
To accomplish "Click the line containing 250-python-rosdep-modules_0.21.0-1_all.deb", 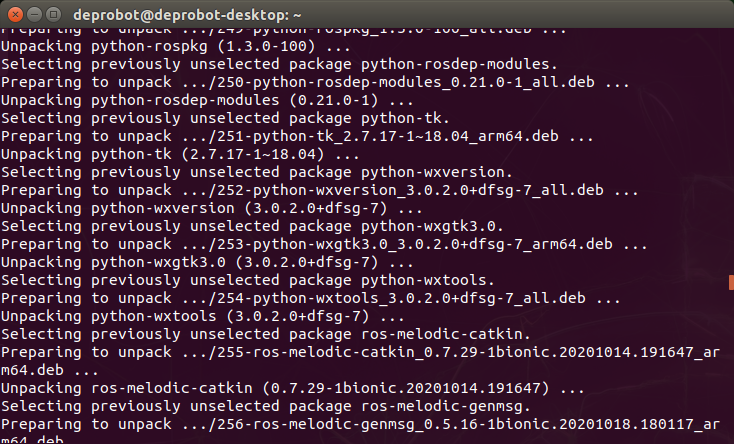I will 315,82.
